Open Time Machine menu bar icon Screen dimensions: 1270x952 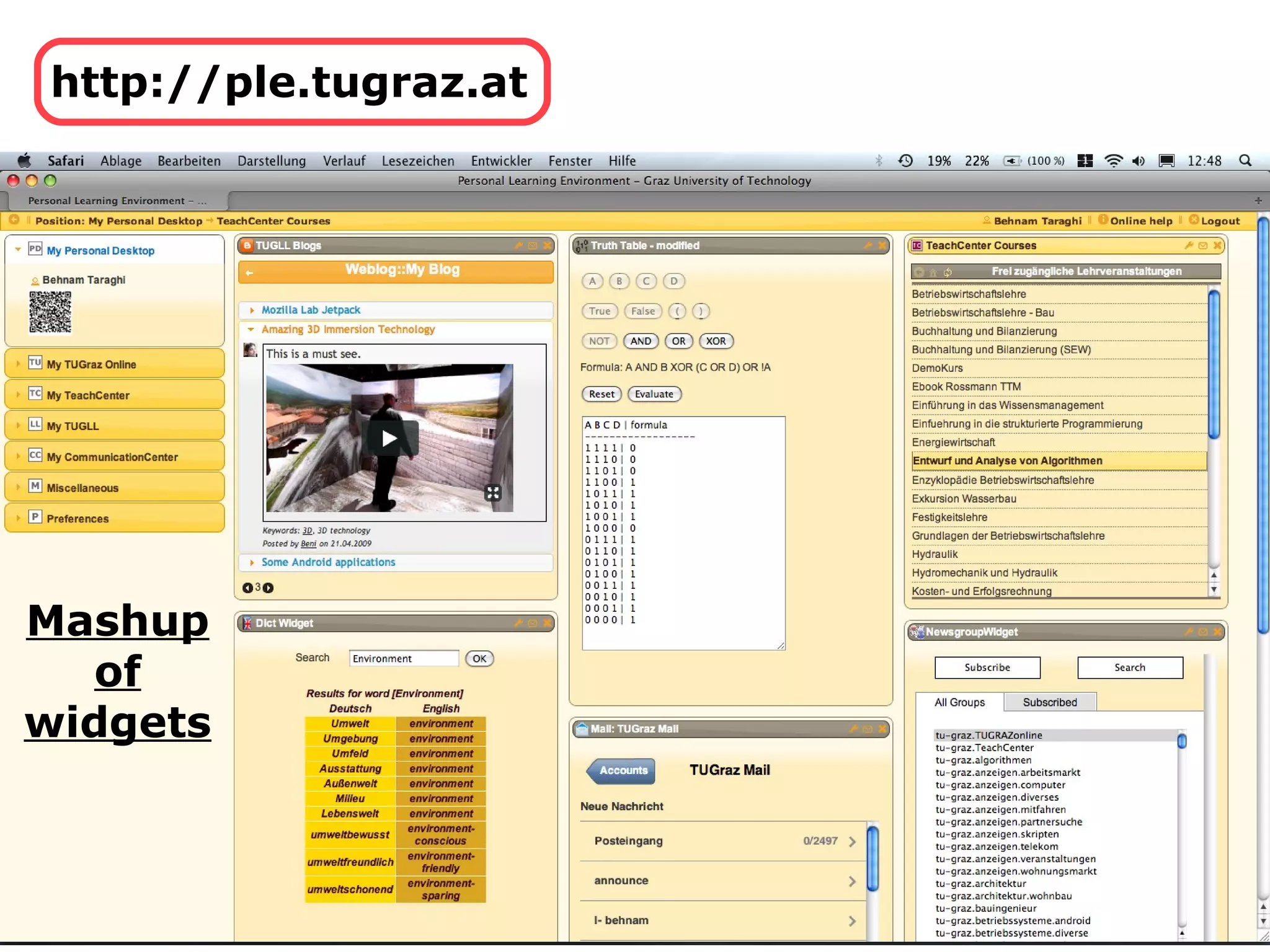(905, 161)
